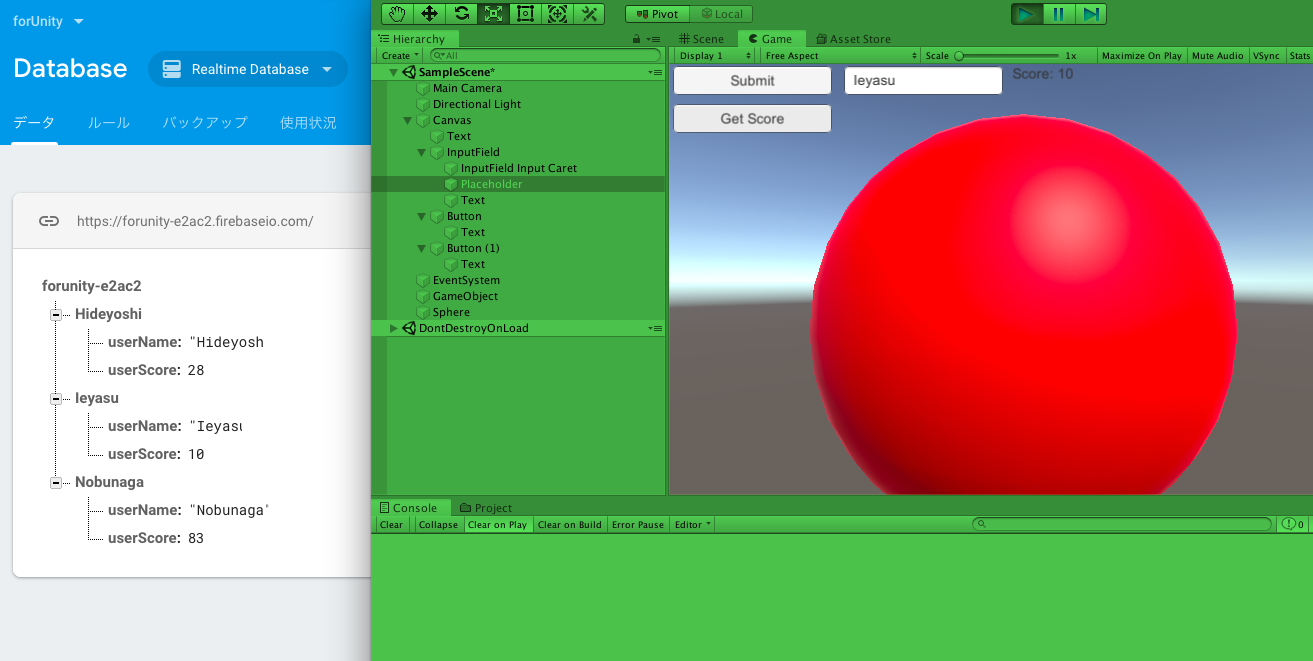Click the Hierarchy search field
The image size is (1313, 661).
545,56
